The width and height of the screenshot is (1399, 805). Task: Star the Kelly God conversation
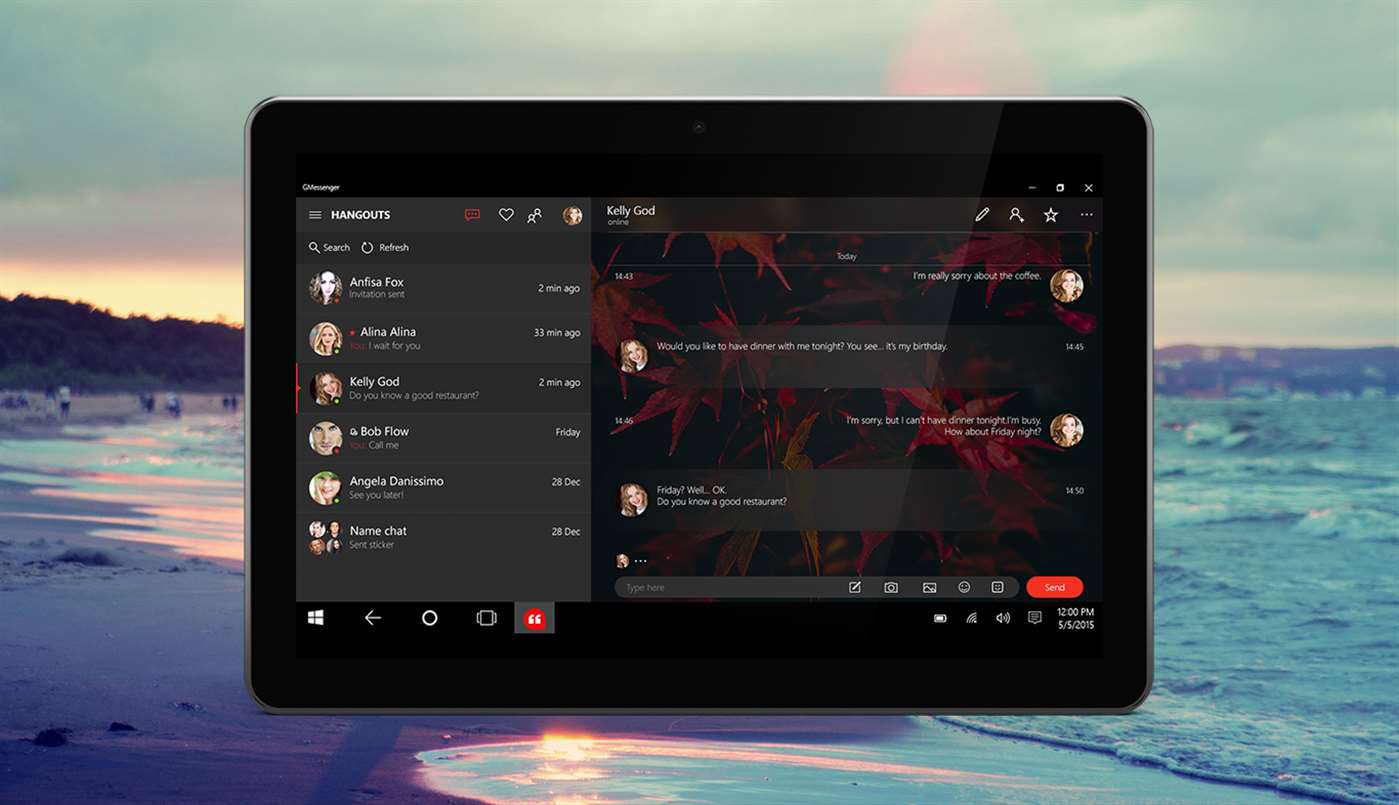click(1050, 215)
